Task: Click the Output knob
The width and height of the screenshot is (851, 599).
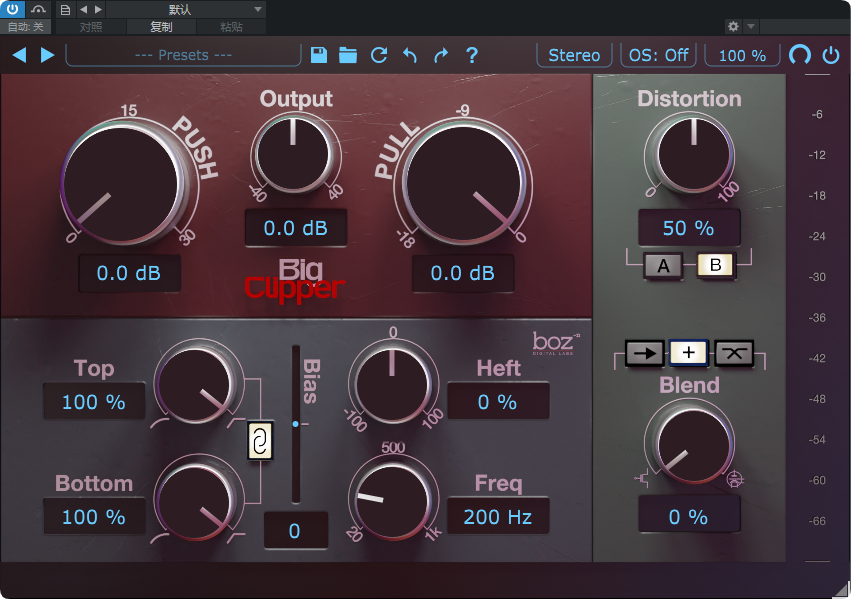Action: 293,154
